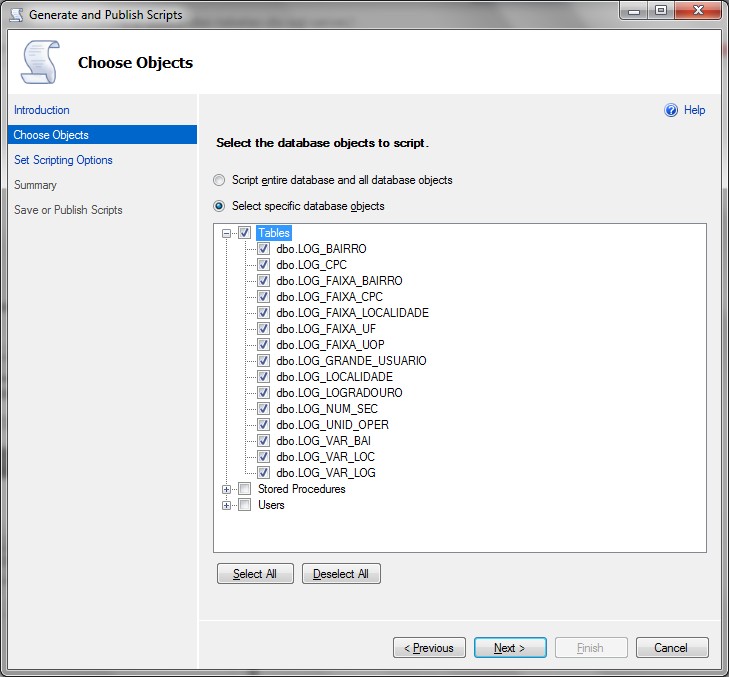Viewport: 729px width, 677px height.
Task: Select dbo.LOG_VAR_LOG table name
Action: click(x=326, y=473)
